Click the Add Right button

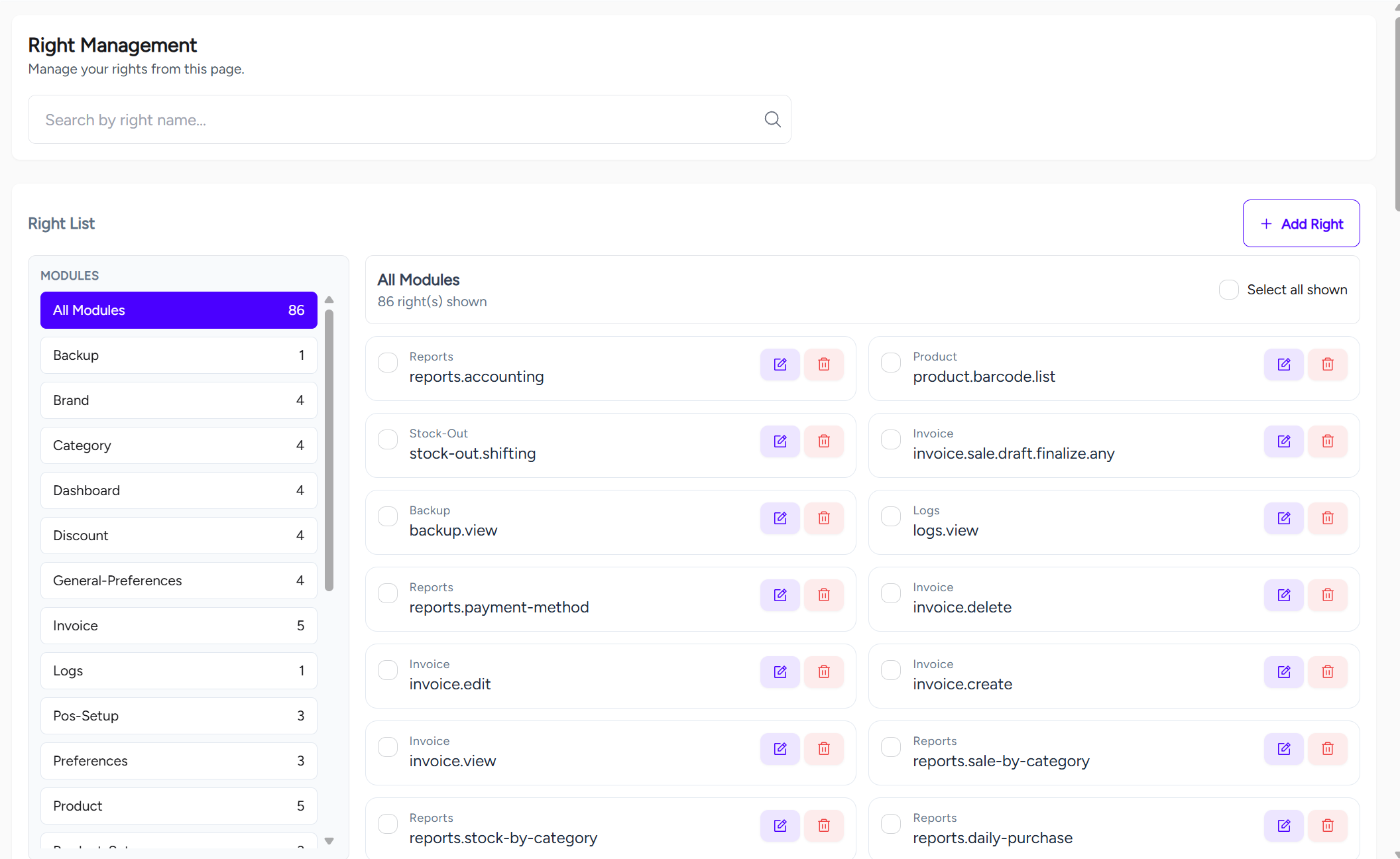click(x=1301, y=223)
